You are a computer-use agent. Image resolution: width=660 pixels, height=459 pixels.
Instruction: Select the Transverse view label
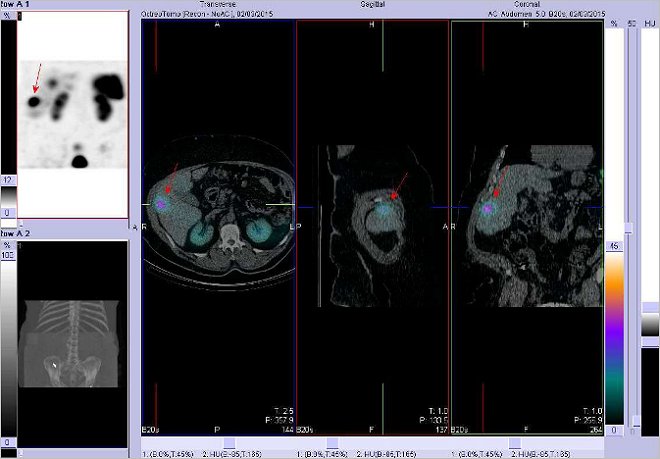coord(219,5)
